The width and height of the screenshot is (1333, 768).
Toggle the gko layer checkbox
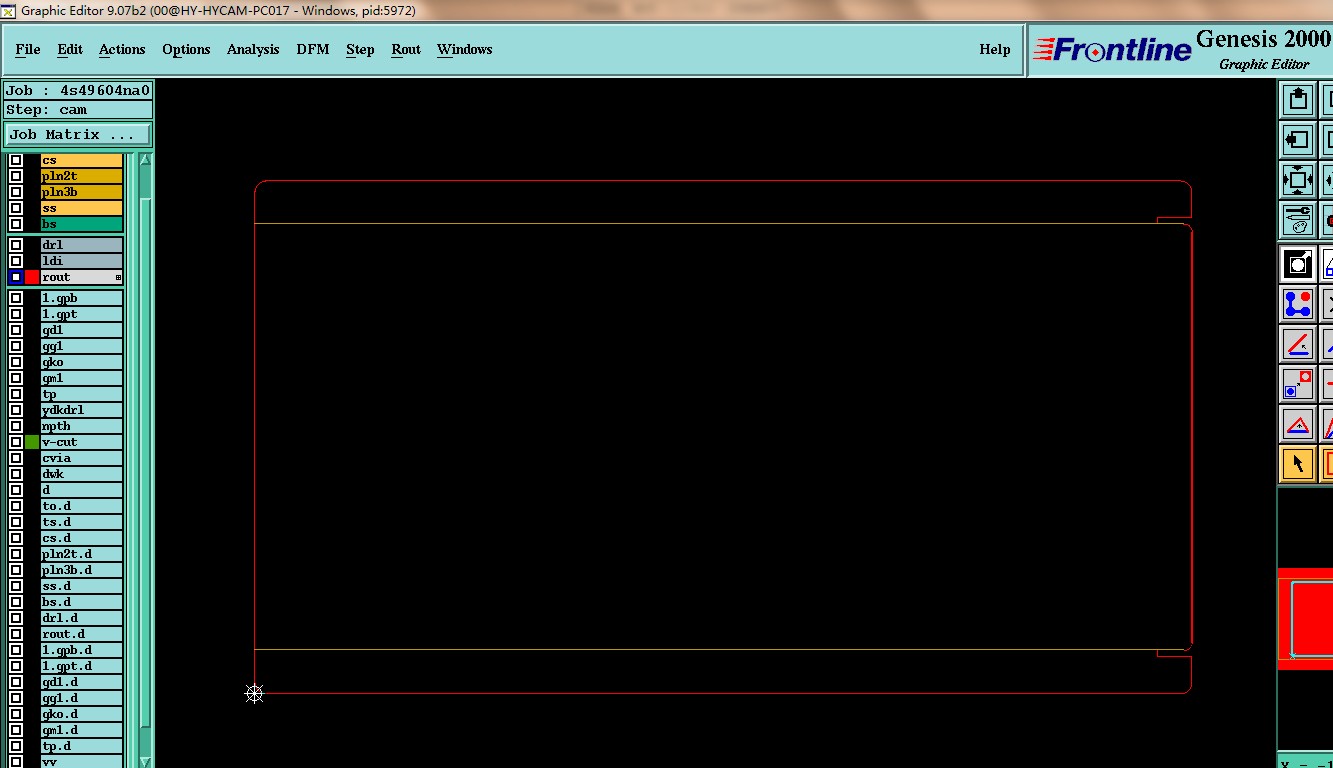pyautogui.click(x=16, y=362)
